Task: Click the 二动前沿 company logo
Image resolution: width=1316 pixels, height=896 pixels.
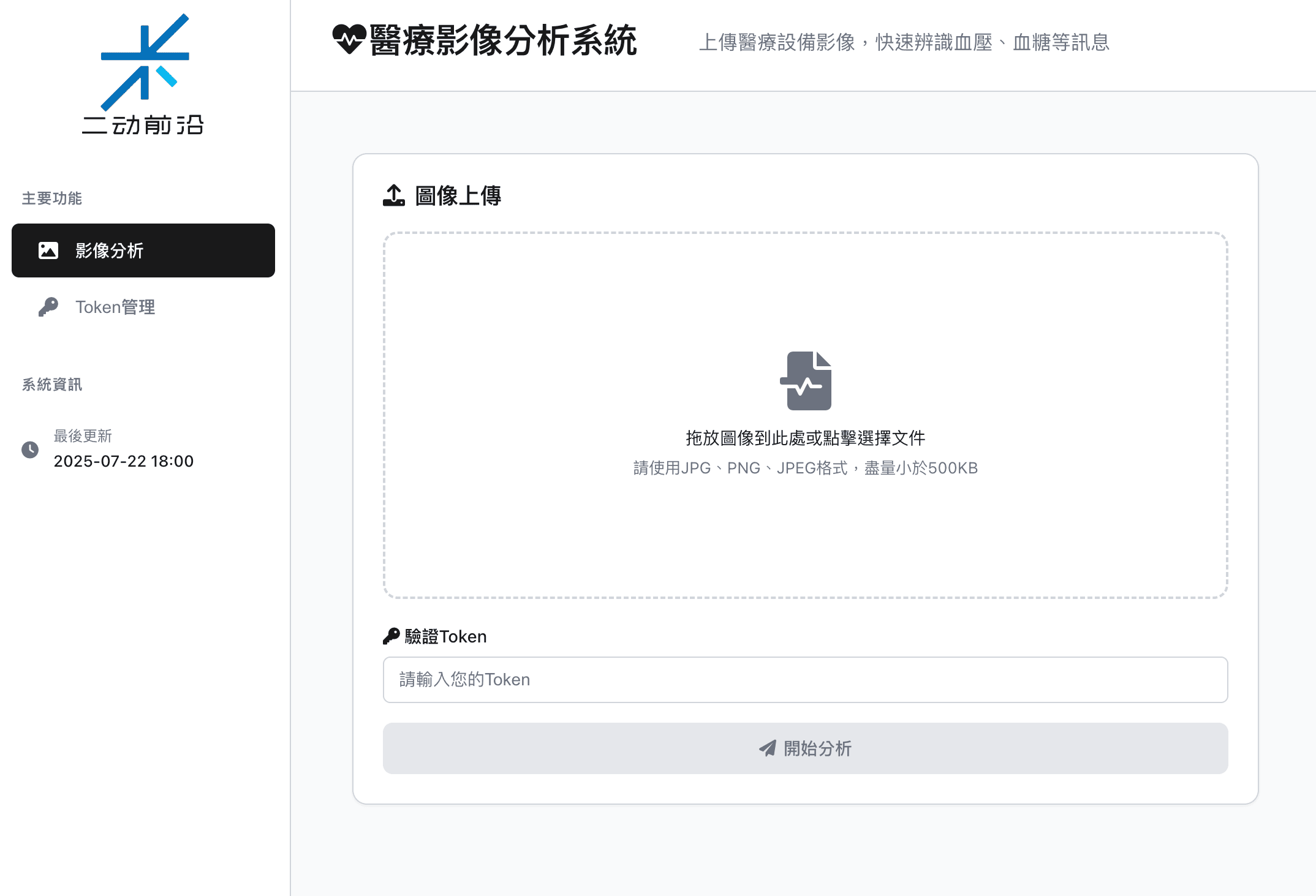Action: [x=143, y=74]
